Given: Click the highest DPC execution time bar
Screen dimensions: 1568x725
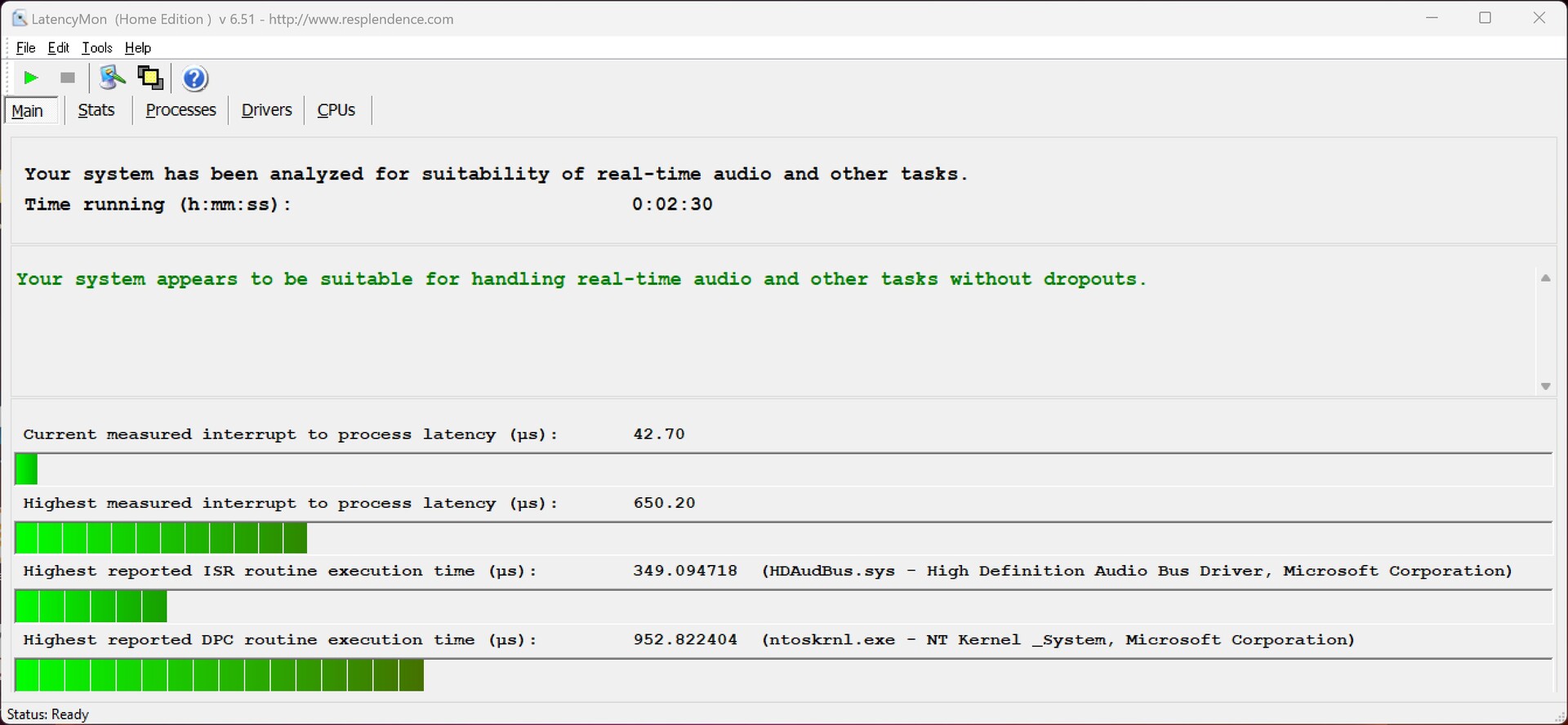Looking at the screenshot, I should pyautogui.click(x=220, y=675).
